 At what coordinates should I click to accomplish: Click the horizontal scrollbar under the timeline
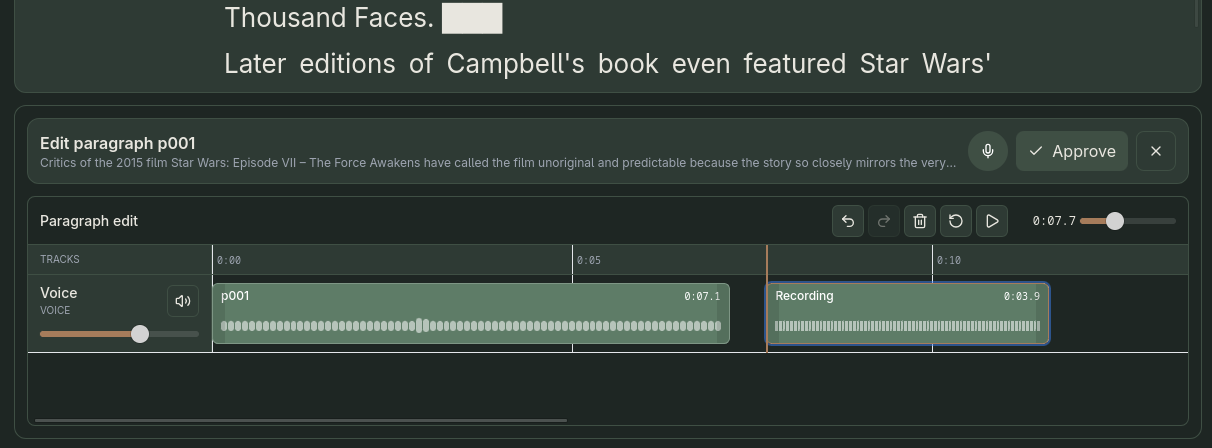click(x=300, y=420)
